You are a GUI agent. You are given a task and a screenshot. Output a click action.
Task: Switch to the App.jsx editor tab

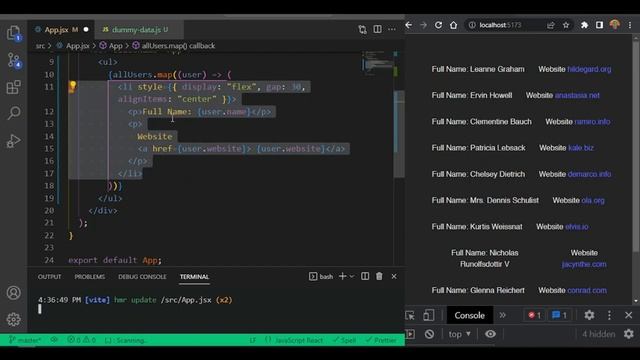pos(61,29)
